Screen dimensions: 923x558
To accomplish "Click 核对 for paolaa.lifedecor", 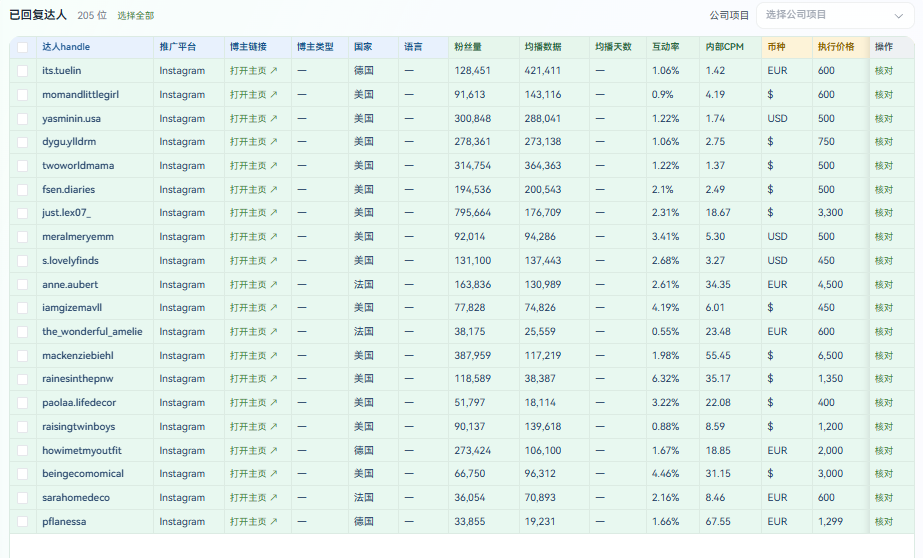I will [884, 403].
